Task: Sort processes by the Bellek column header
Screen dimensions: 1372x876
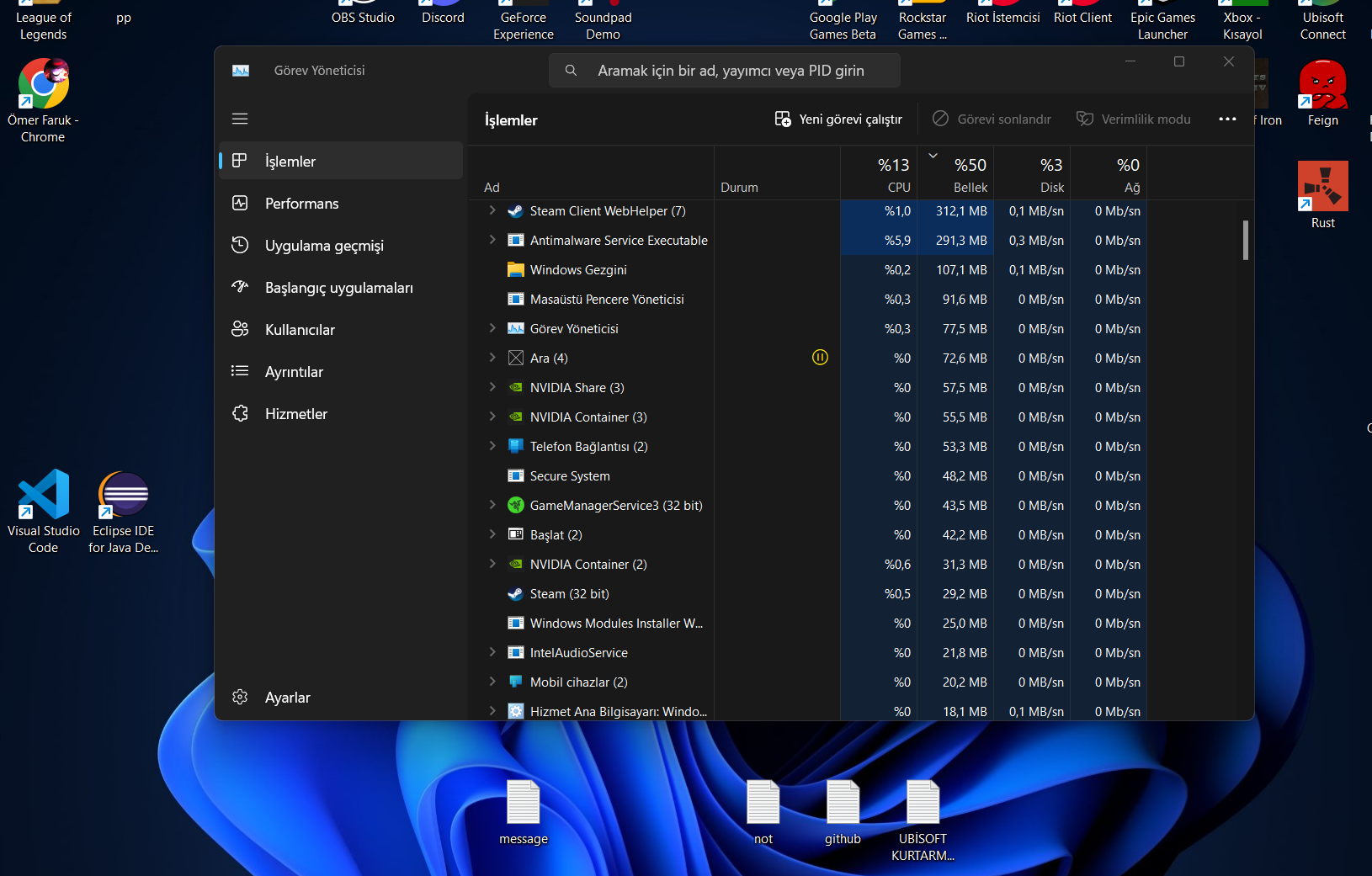Action: click(955, 173)
